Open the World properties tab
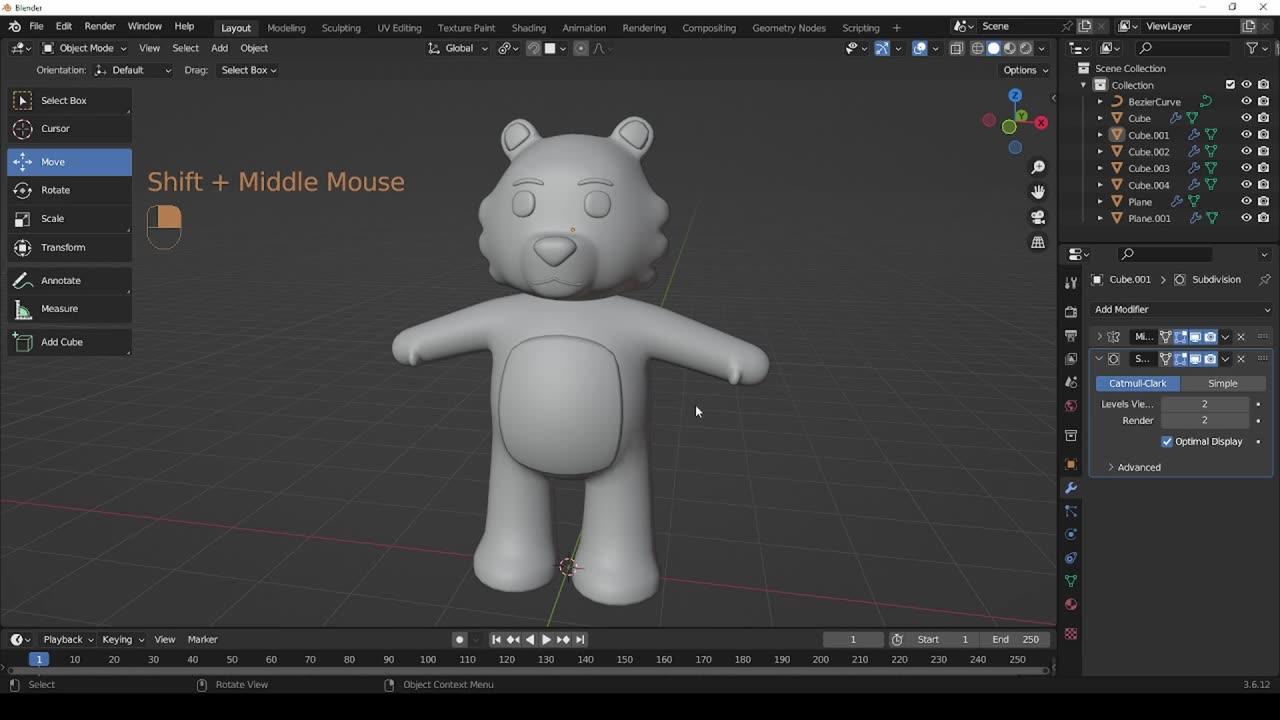 point(1071,406)
